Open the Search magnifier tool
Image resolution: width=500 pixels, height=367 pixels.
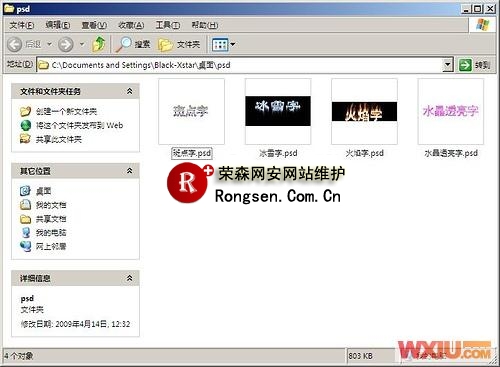tap(123, 44)
